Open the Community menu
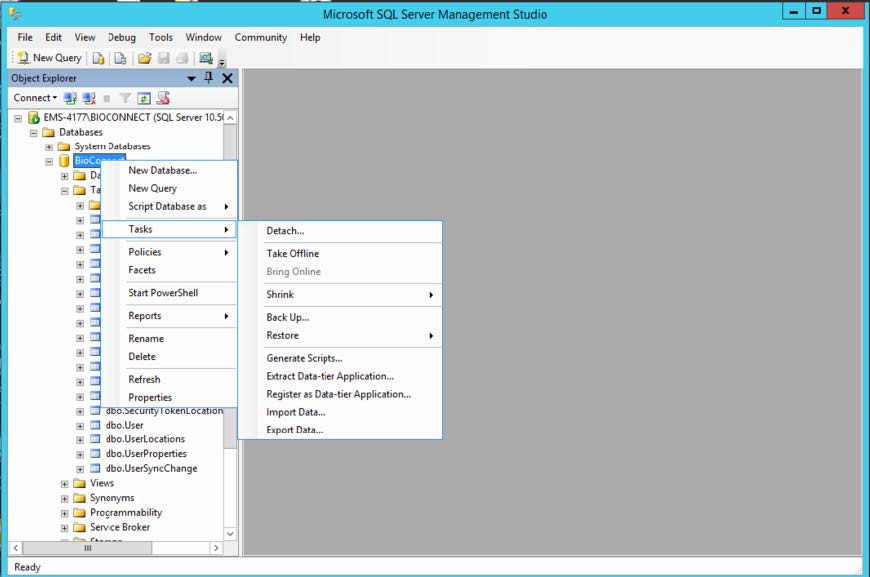Image resolution: width=870 pixels, height=577 pixels. [x=260, y=37]
